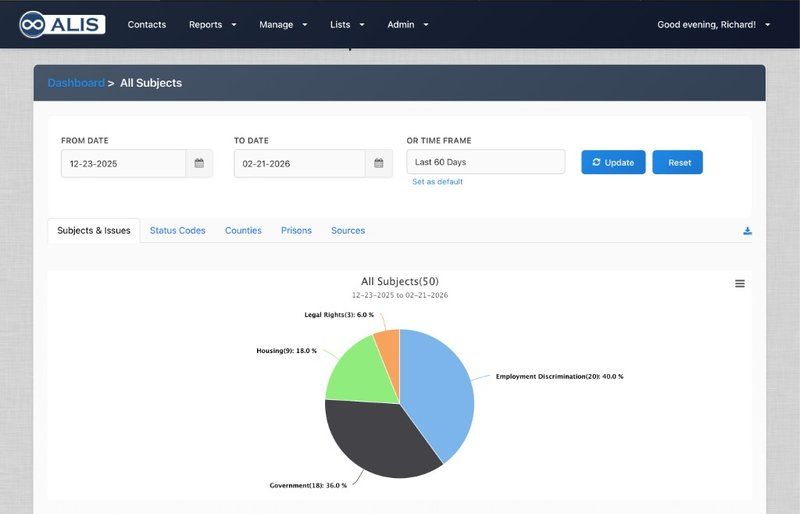Open the To Date calendar picker

[379, 163]
